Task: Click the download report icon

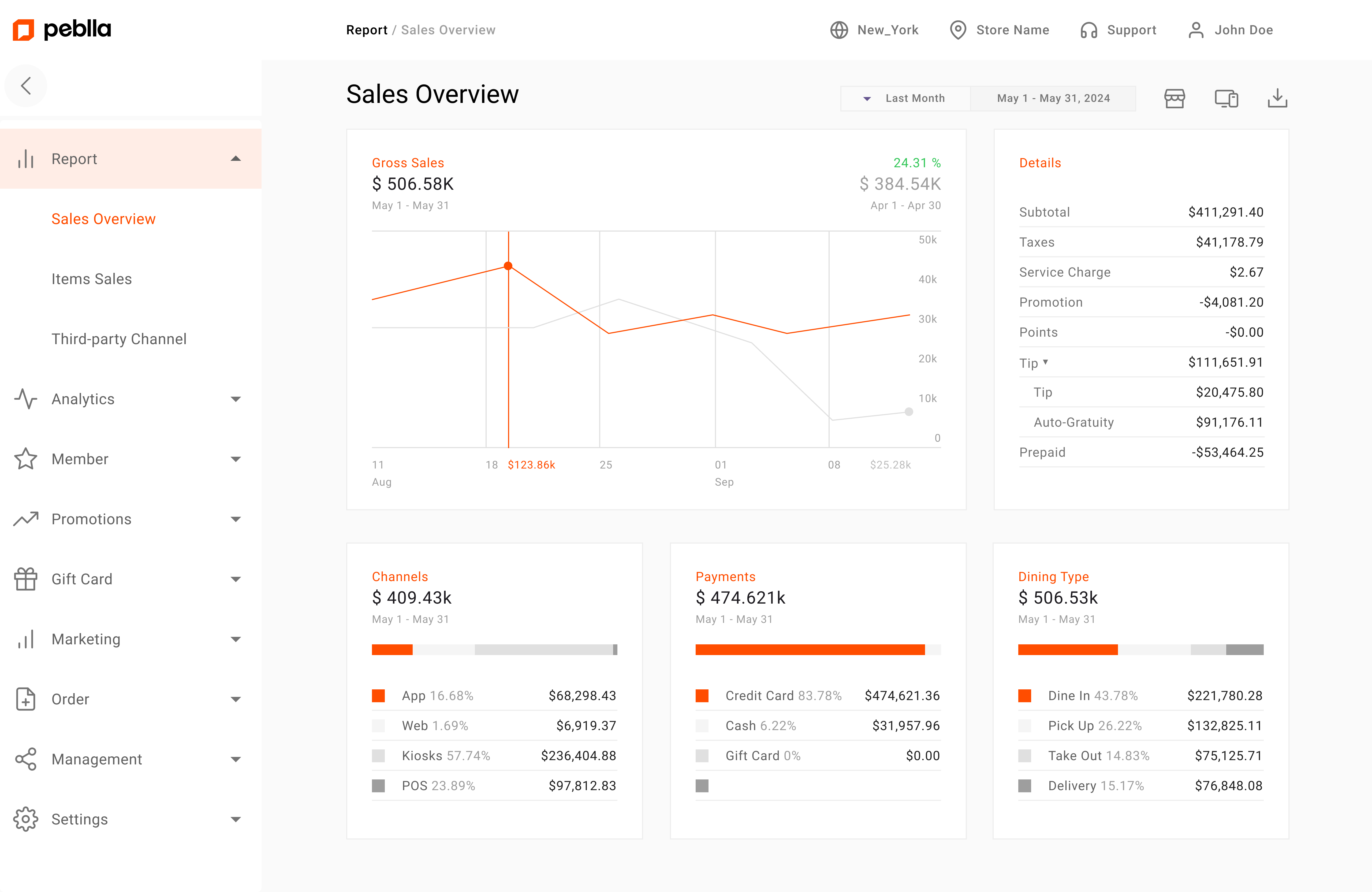Action: coord(1277,99)
